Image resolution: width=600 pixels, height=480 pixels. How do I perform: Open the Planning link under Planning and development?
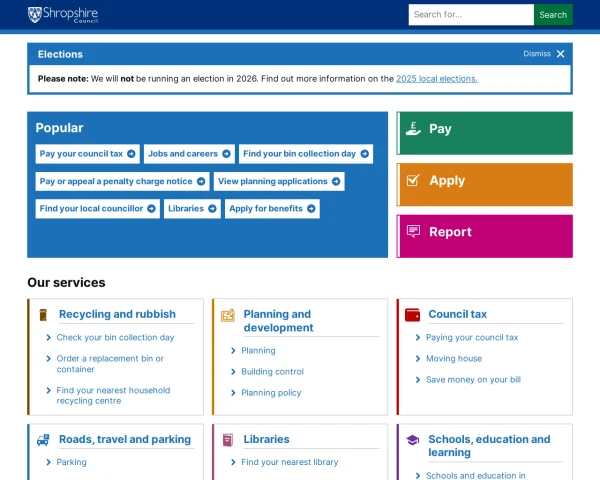pyautogui.click(x=258, y=351)
